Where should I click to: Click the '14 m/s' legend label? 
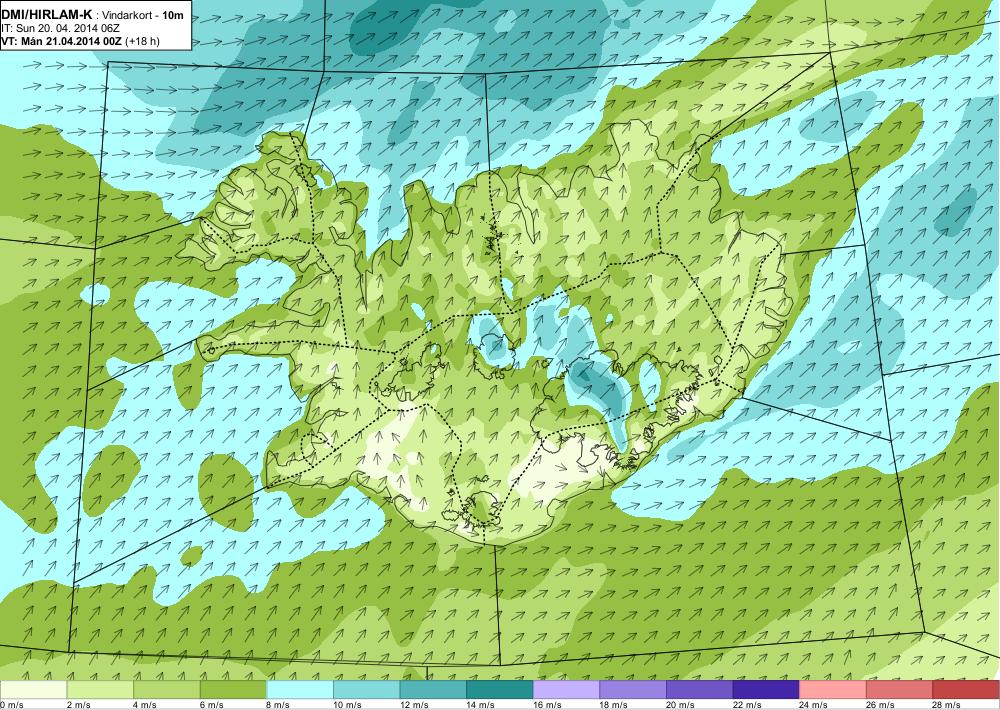click(481, 705)
